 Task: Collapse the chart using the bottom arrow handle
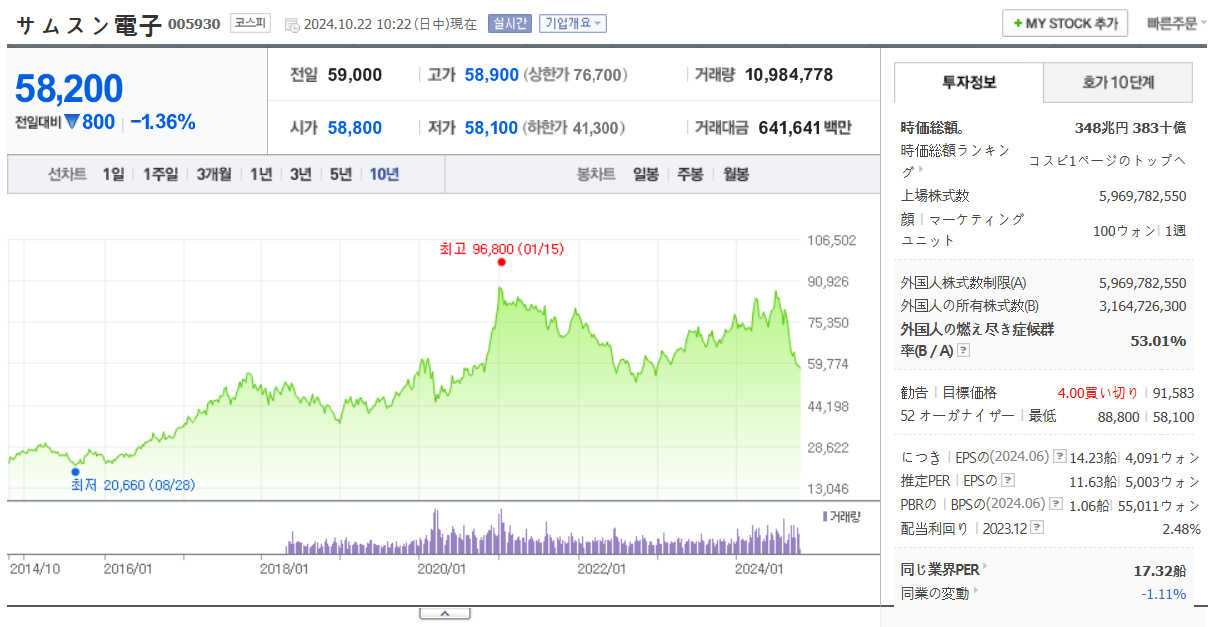(x=445, y=613)
